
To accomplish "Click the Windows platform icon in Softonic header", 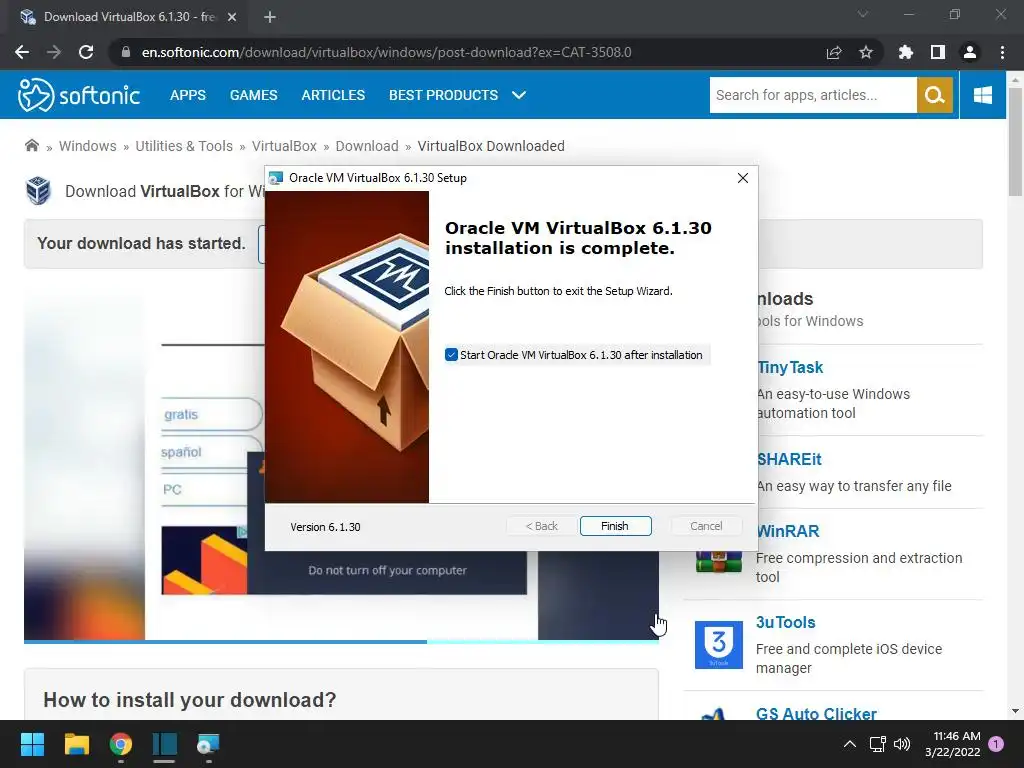I will coord(982,95).
